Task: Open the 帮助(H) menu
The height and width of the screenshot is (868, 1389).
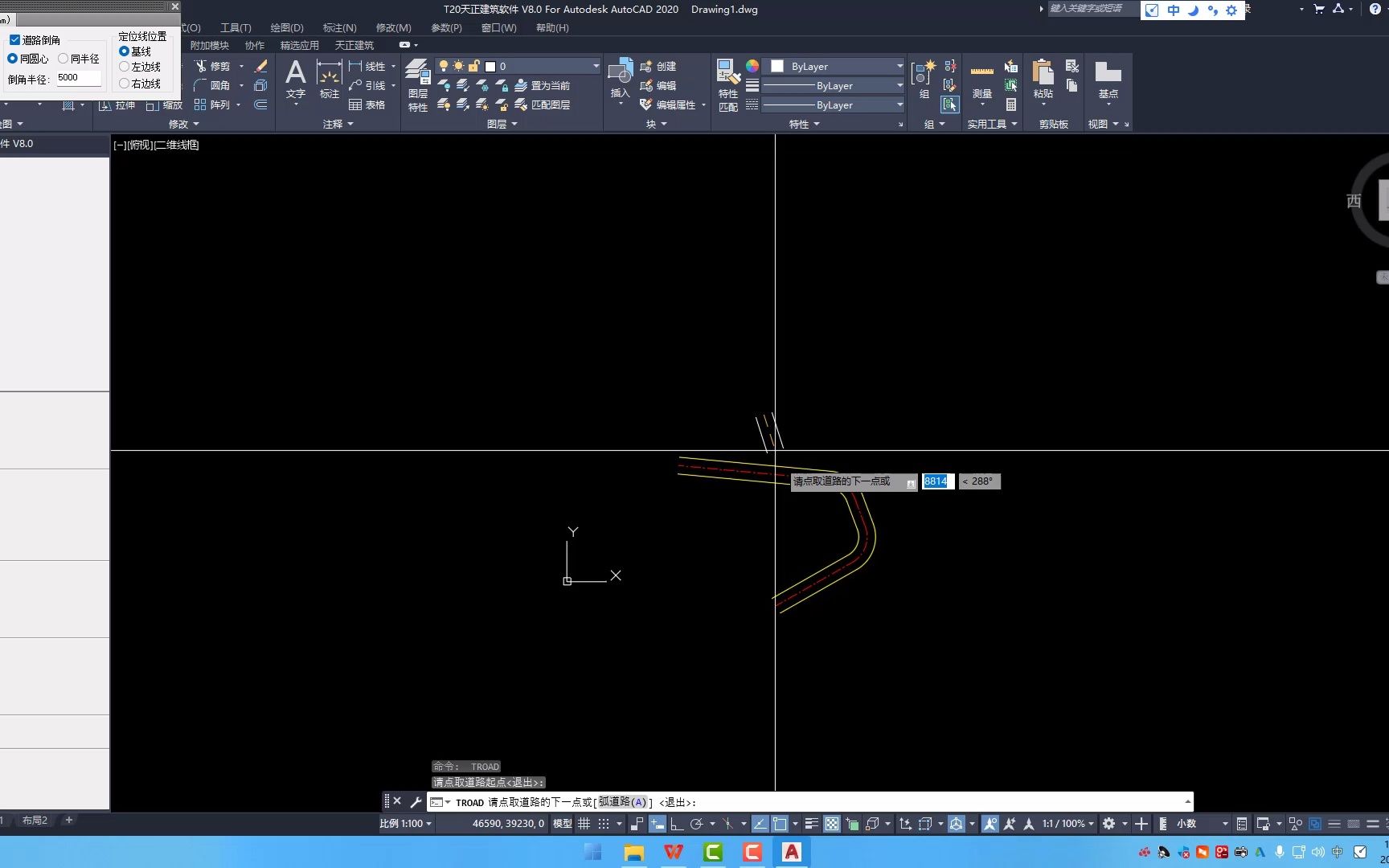Action: pyautogui.click(x=552, y=27)
